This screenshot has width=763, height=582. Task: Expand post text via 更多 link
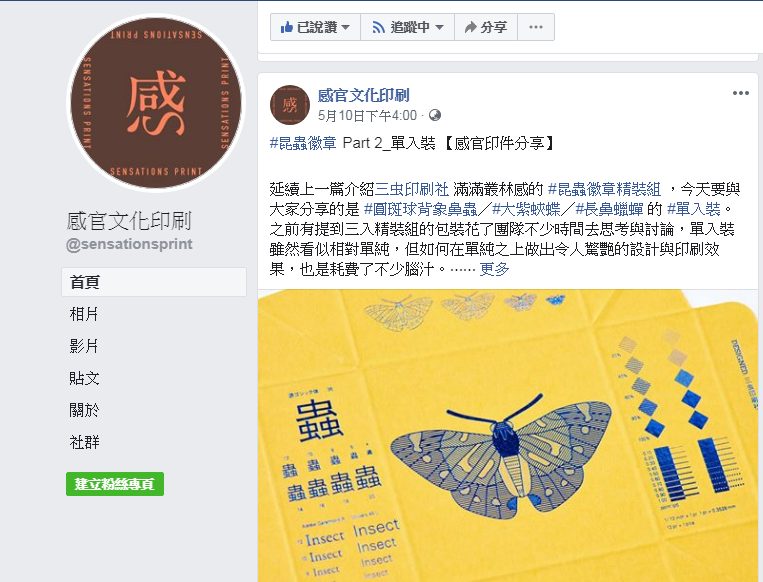click(494, 269)
